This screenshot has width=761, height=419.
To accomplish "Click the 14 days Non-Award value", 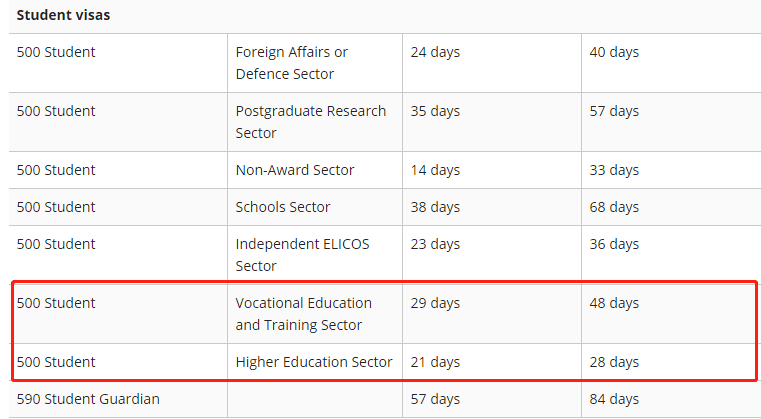I will coord(435,170).
